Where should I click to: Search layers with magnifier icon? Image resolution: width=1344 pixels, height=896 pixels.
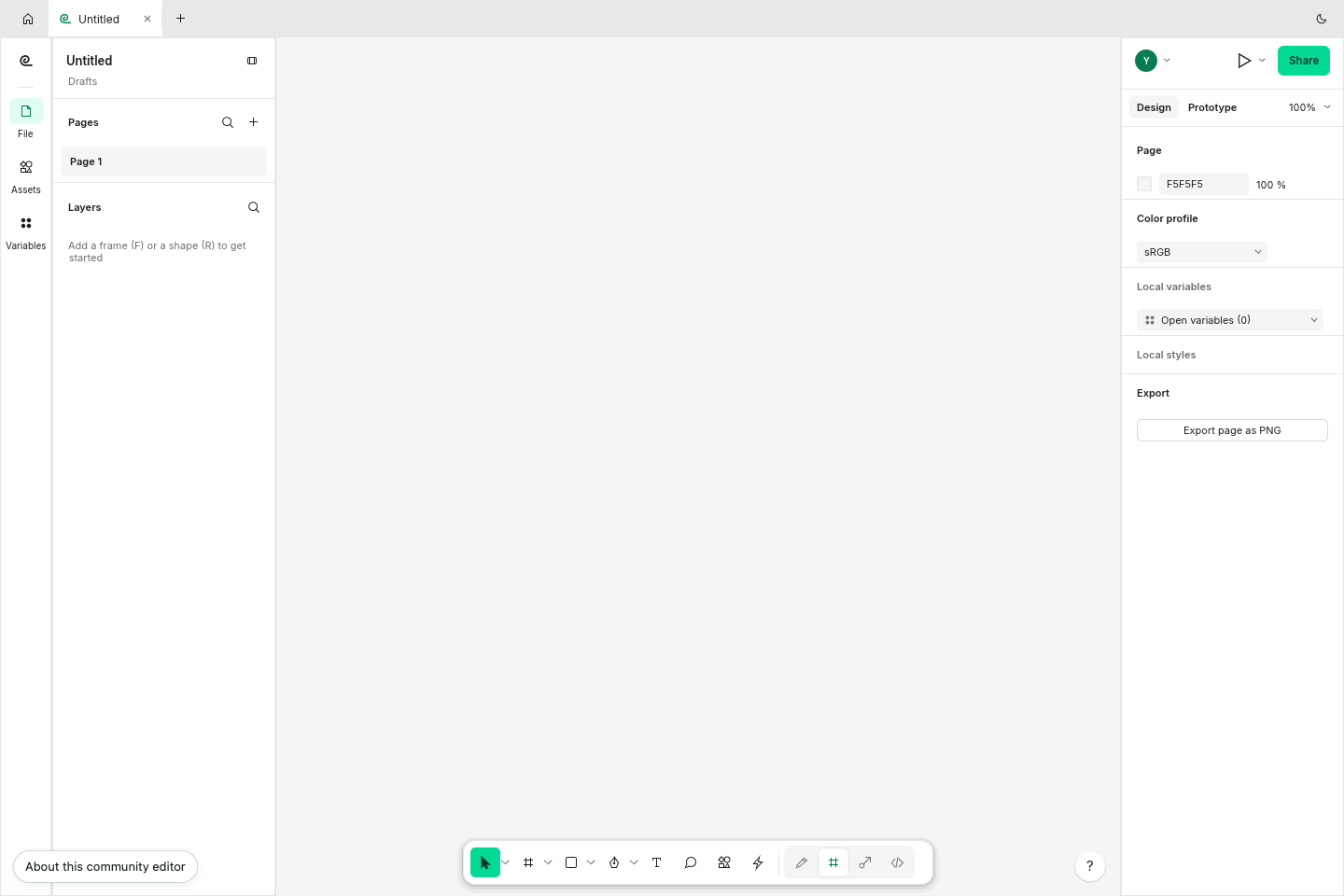(x=254, y=207)
